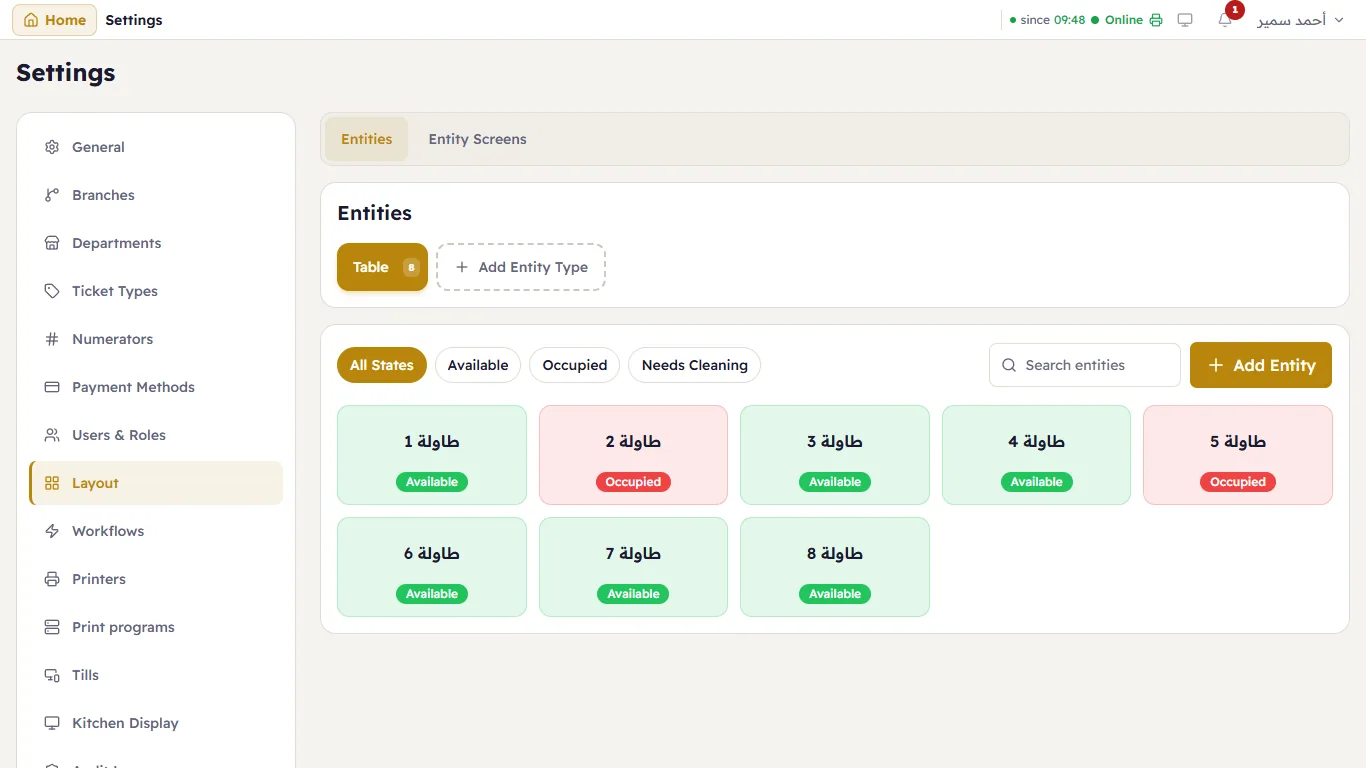Image resolution: width=1366 pixels, height=768 pixels.
Task: Filter entities by Needs Cleaning state
Action: pos(695,365)
